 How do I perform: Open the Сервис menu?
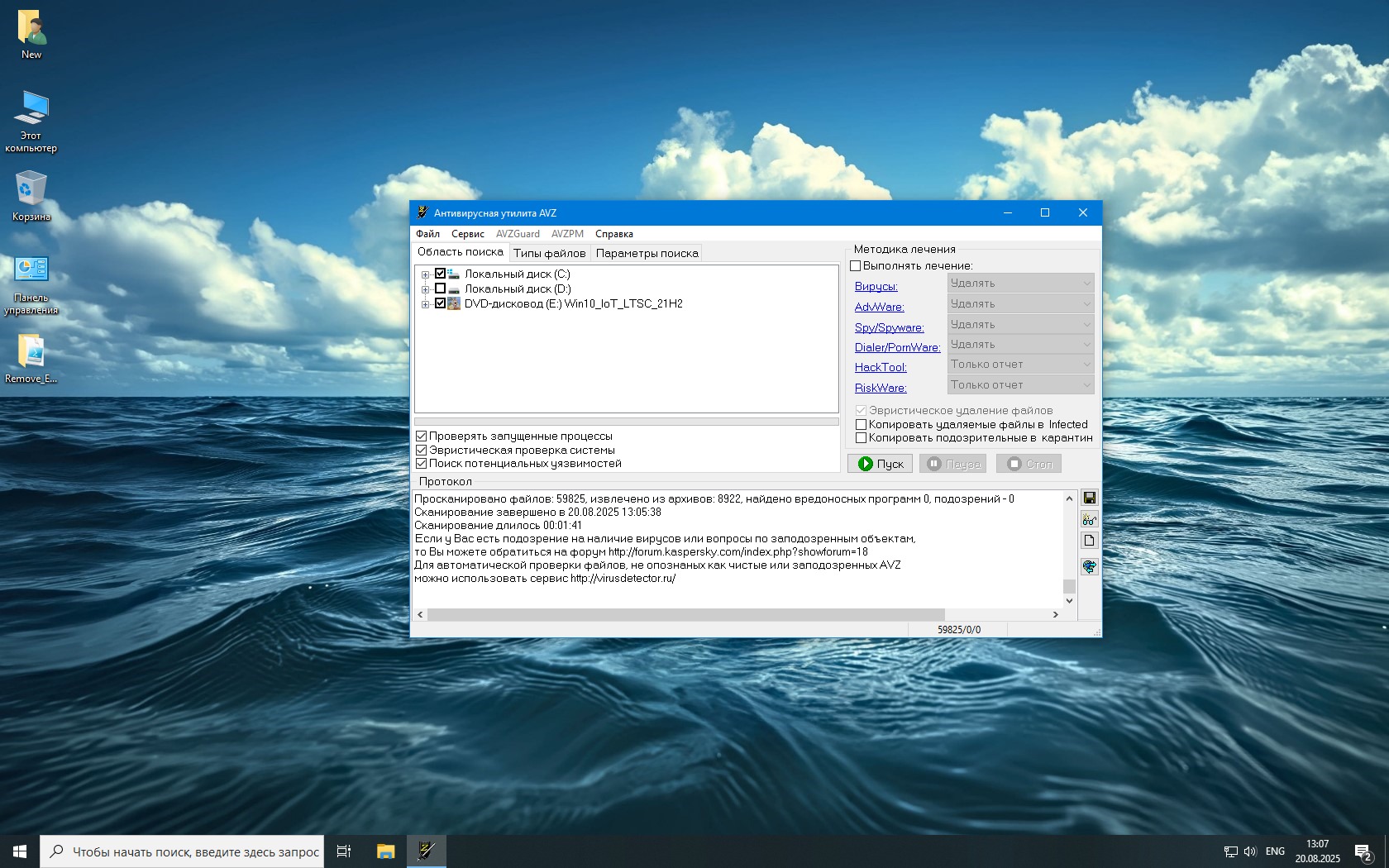pos(467,234)
